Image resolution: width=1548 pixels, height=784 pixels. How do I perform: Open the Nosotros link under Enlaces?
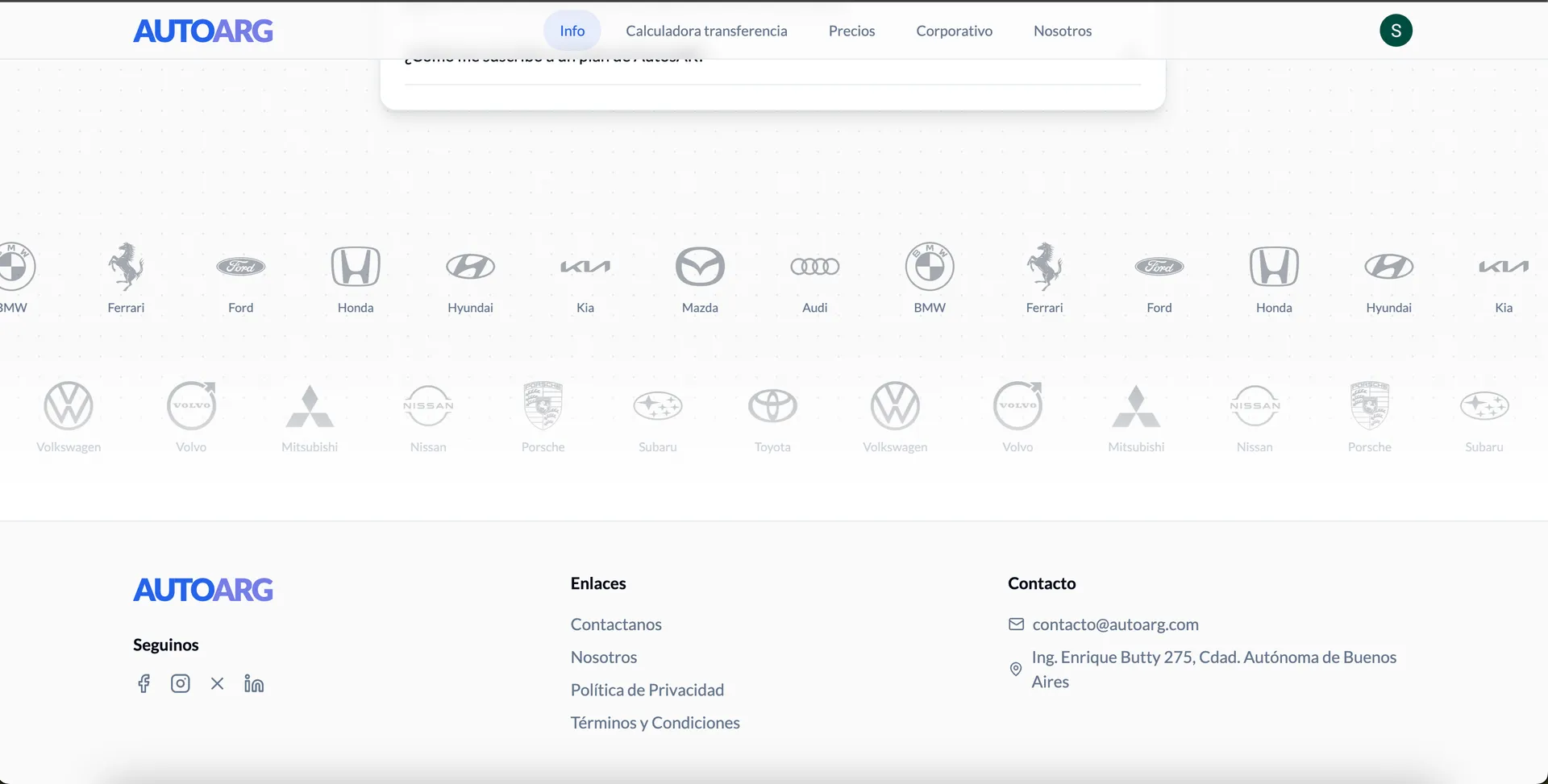coord(604,657)
